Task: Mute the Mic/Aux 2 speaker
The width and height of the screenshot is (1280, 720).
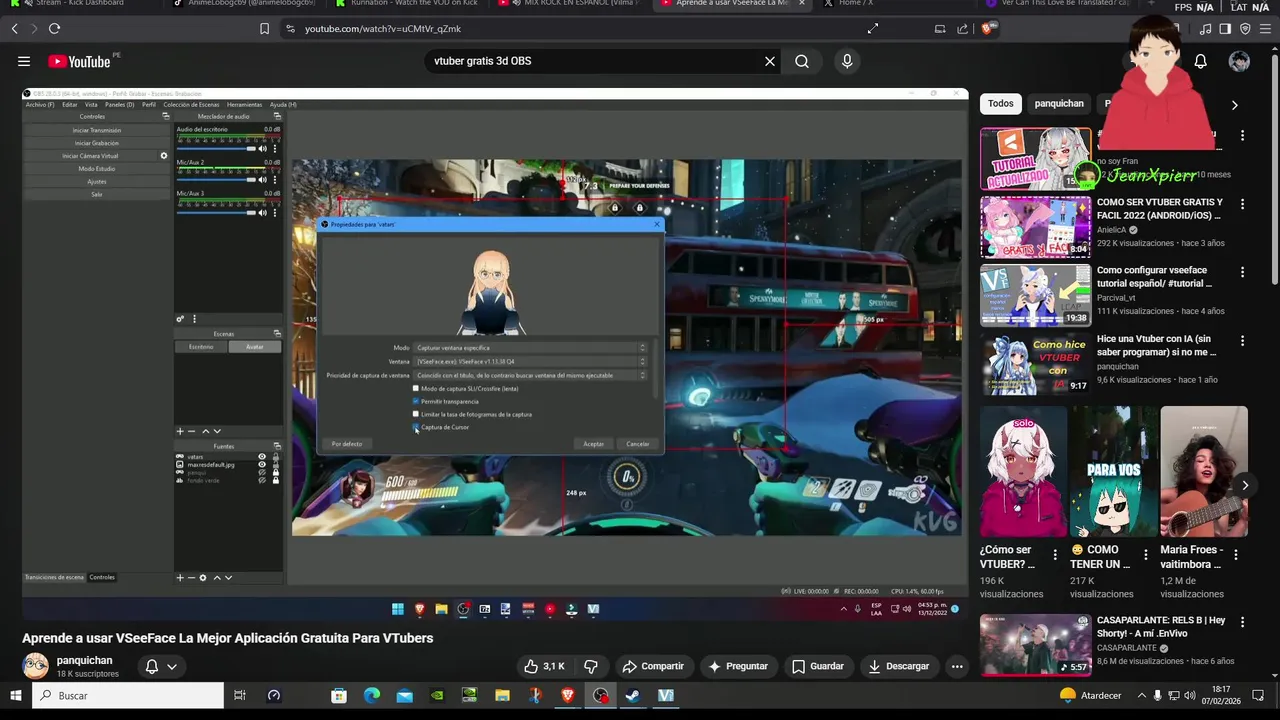Action: [x=264, y=181]
